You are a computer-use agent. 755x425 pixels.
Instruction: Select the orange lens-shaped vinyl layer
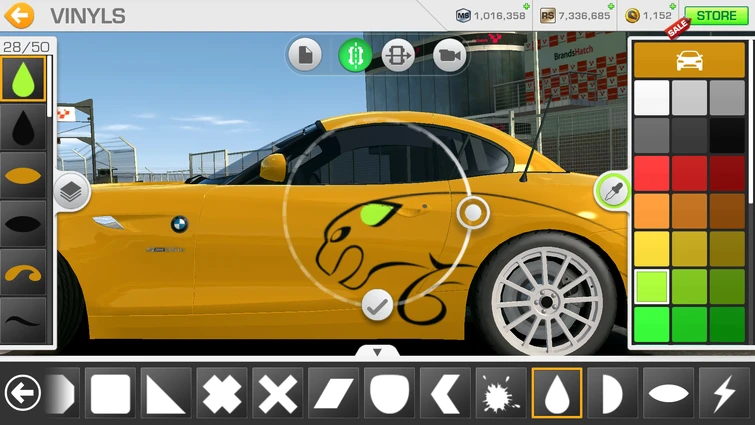[x=23, y=176]
